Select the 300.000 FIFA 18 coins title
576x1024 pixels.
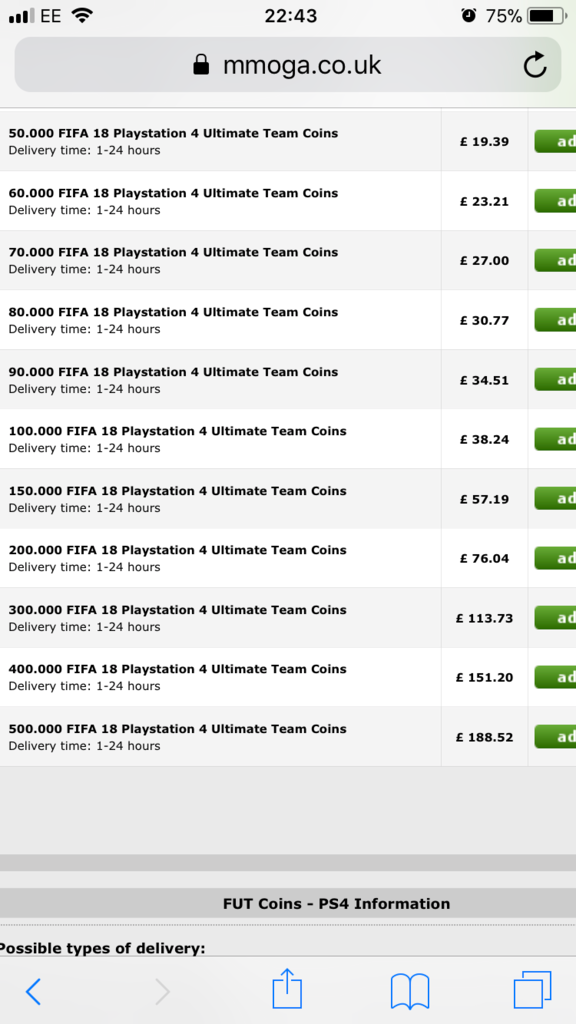tap(177, 609)
